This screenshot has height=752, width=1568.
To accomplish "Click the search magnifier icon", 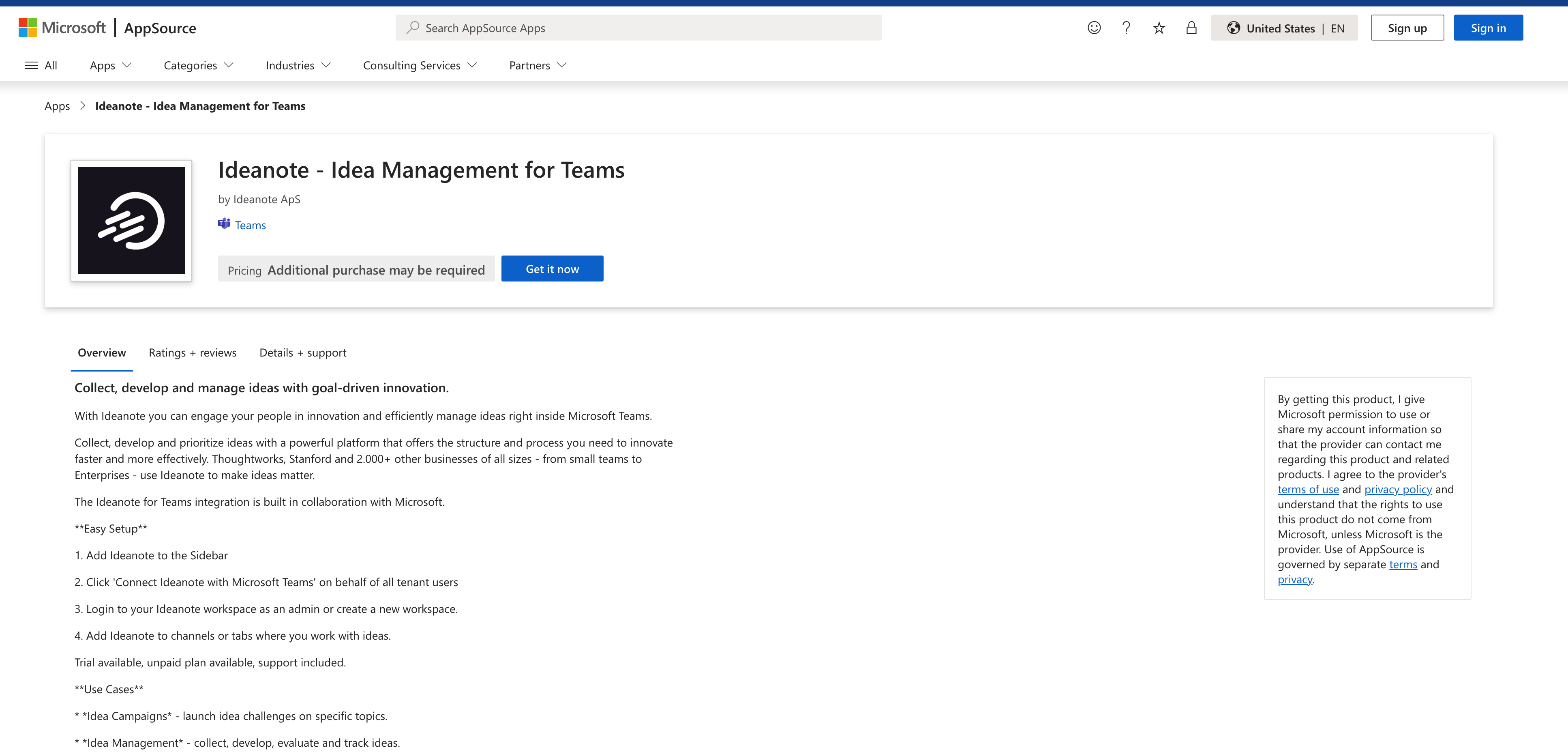I will pos(413,28).
